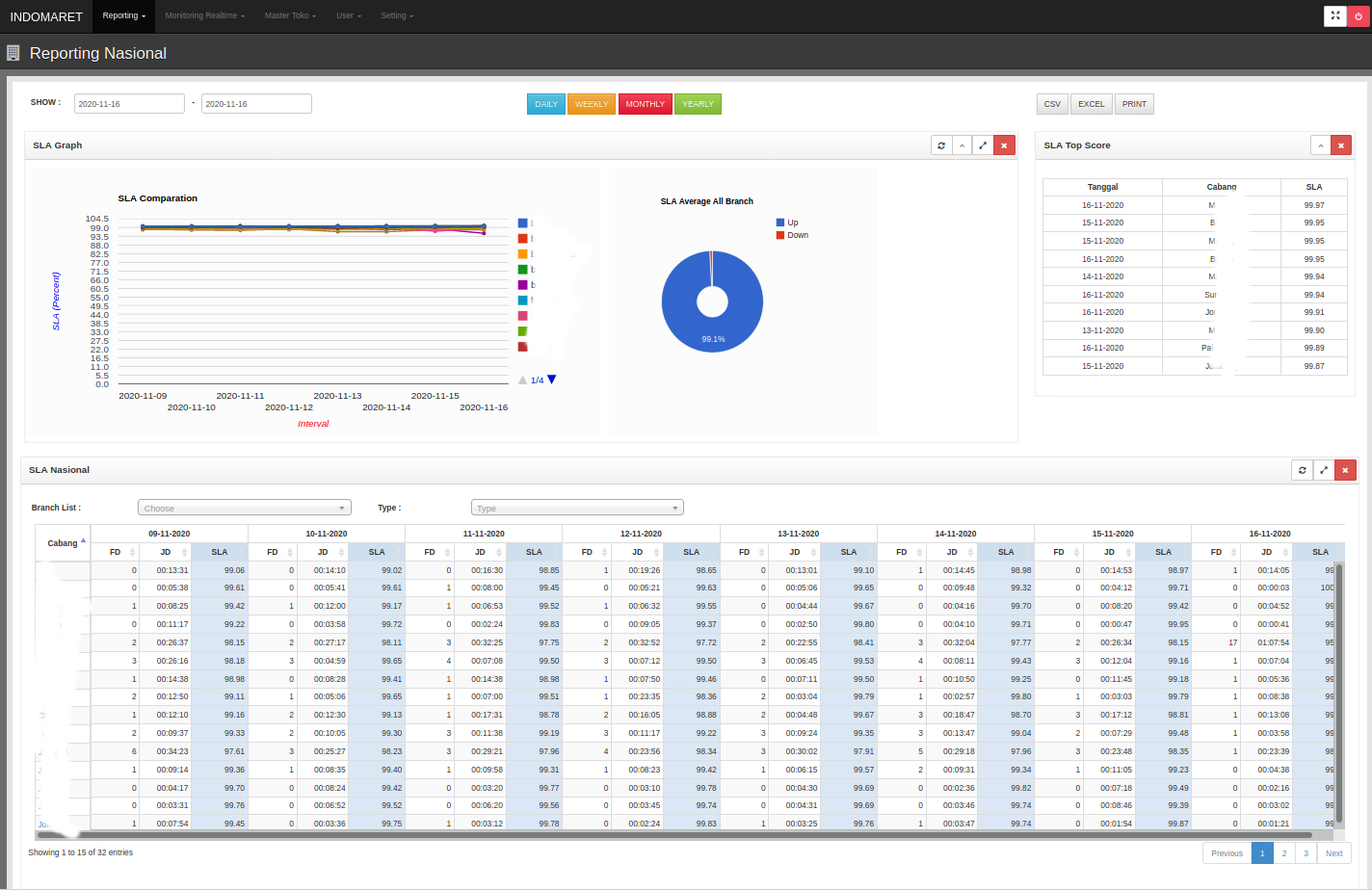Click the start date input field

[129, 104]
